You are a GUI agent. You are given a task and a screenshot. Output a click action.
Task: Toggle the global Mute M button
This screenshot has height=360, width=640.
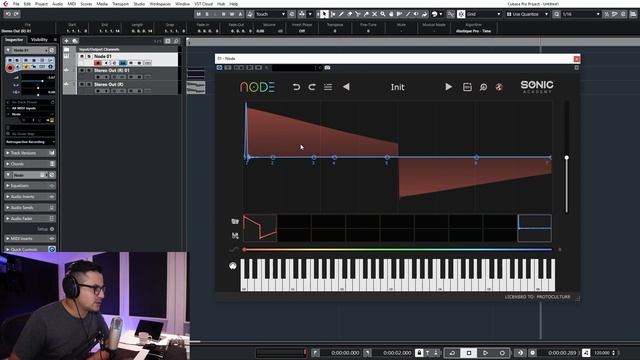[x=199, y=14]
